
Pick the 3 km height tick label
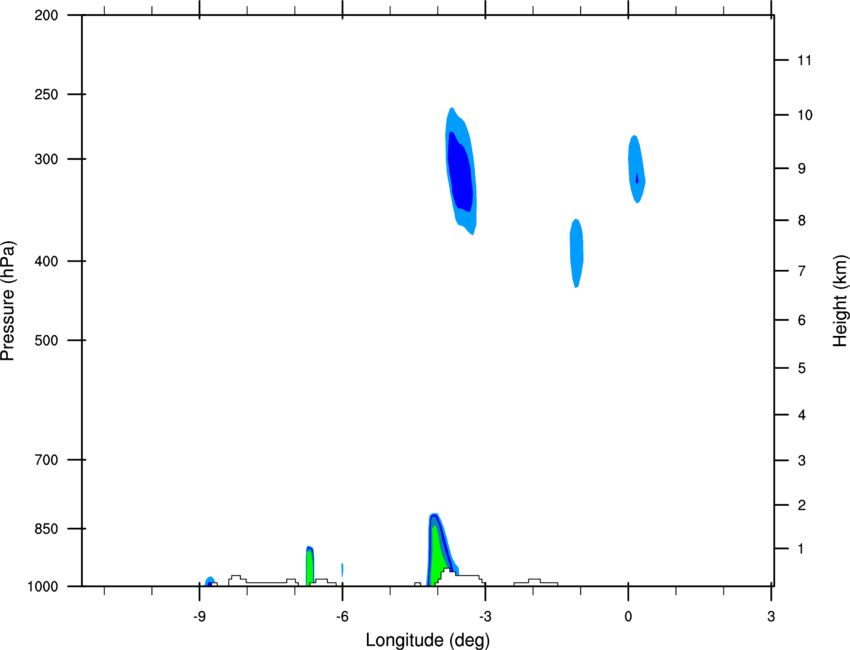(801, 461)
